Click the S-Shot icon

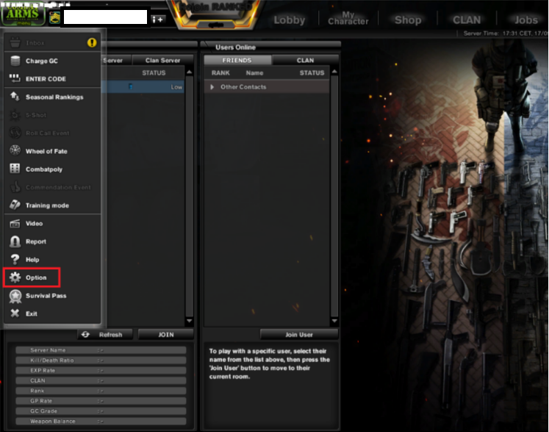click(15, 115)
